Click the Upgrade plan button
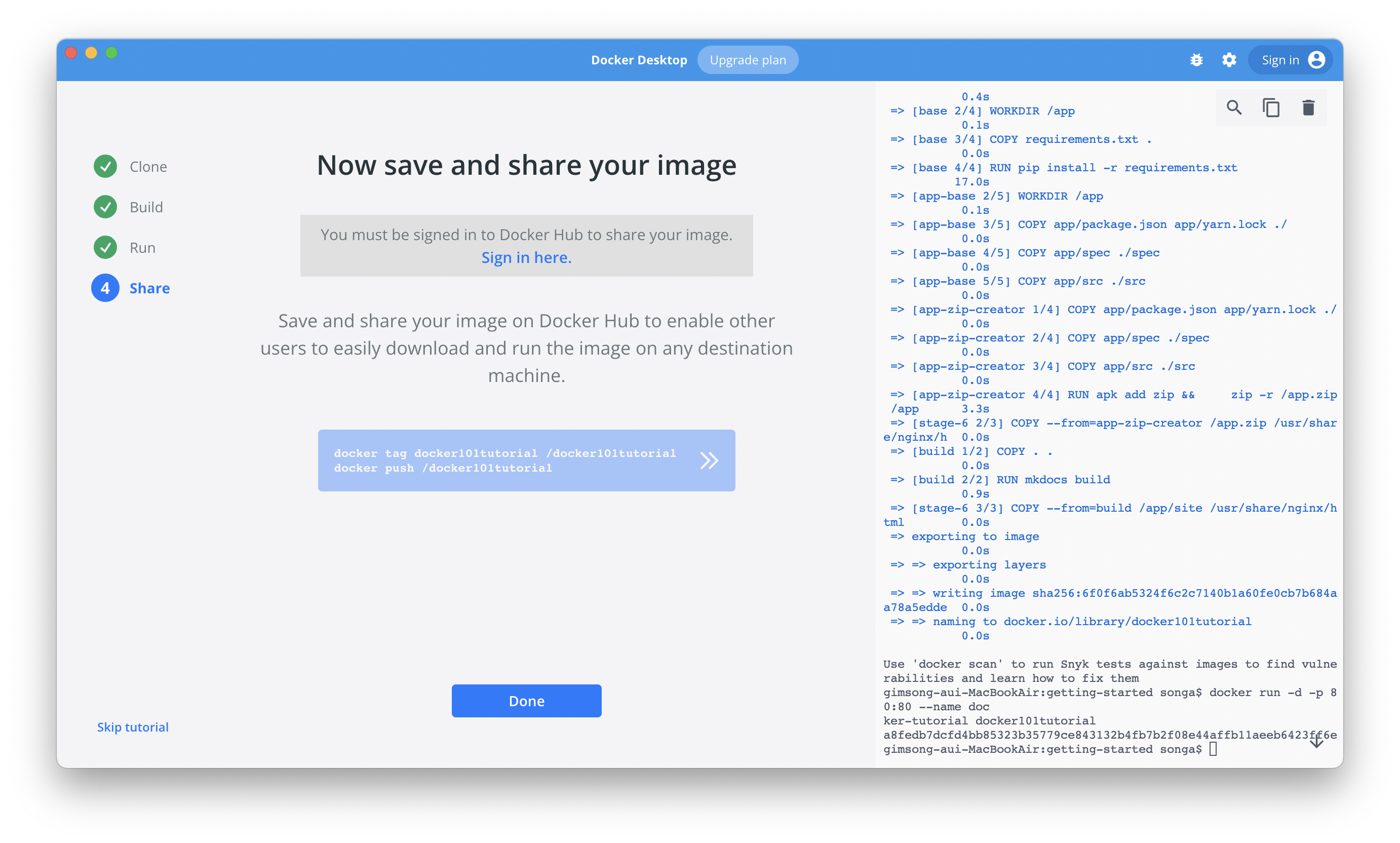Image resolution: width=1400 pixels, height=843 pixels. (x=748, y=60)
